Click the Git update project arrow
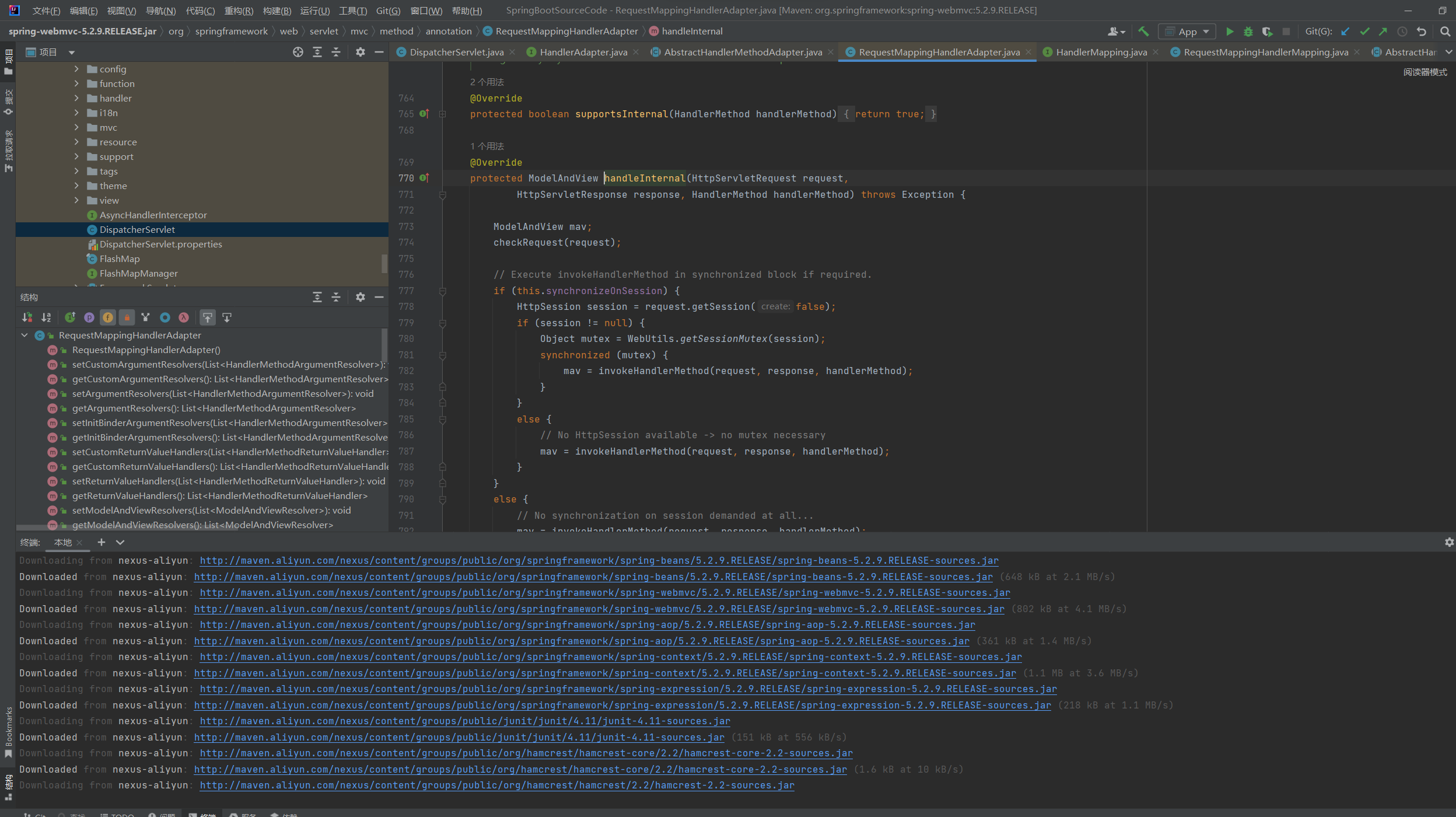1456x817 pixels. point(1345,32)
